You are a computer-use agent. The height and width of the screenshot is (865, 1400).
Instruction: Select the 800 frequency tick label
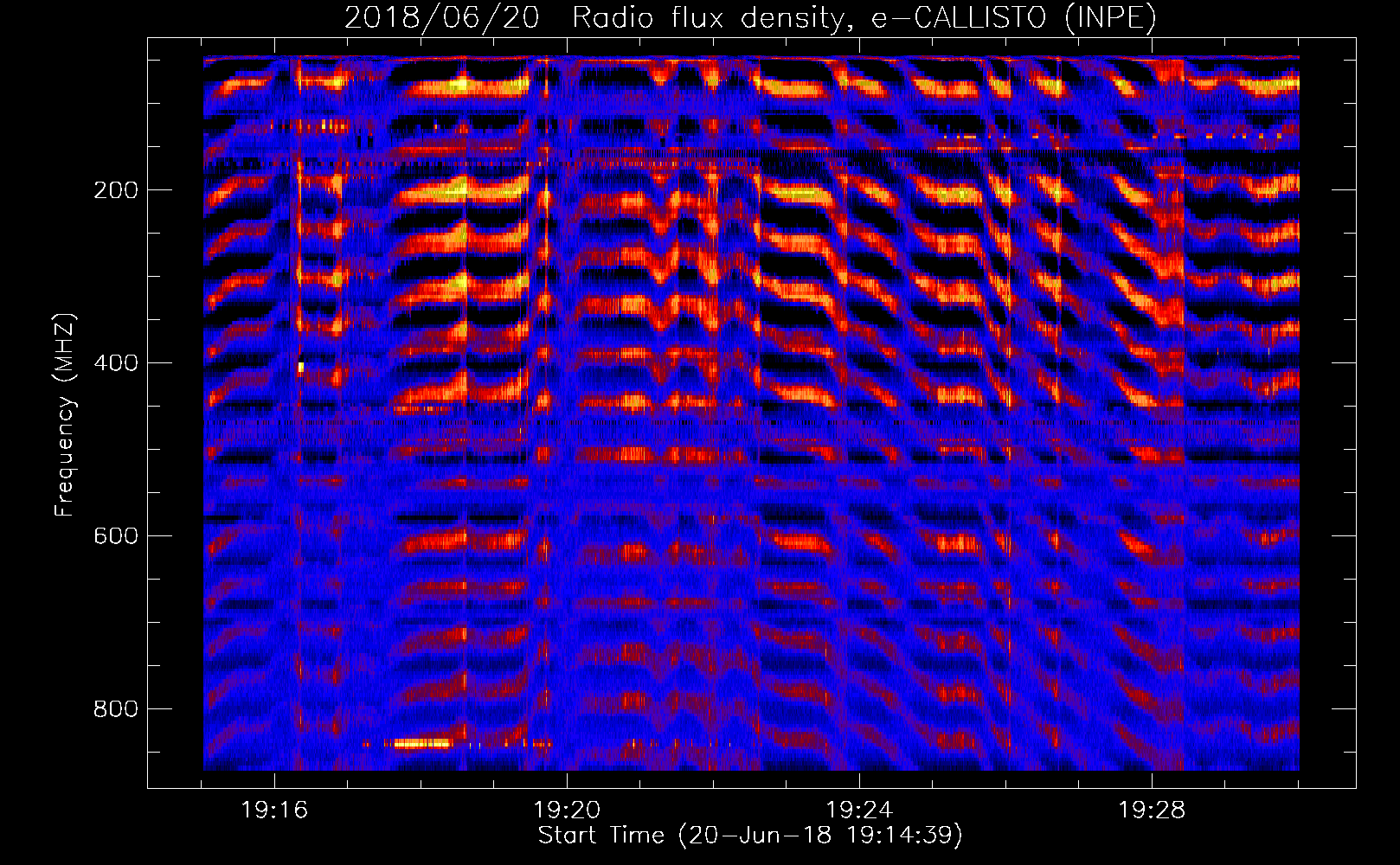[x=115, y=709]
